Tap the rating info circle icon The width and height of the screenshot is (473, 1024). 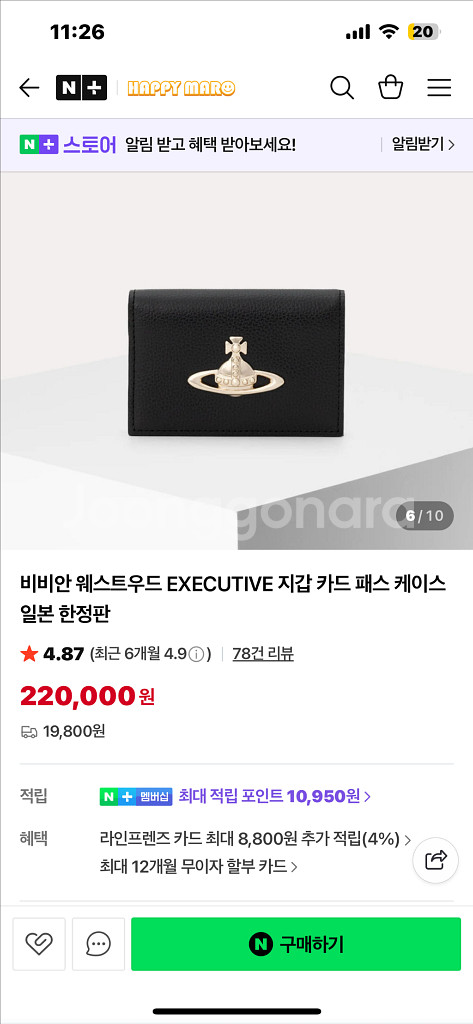(x=198, y=654)
